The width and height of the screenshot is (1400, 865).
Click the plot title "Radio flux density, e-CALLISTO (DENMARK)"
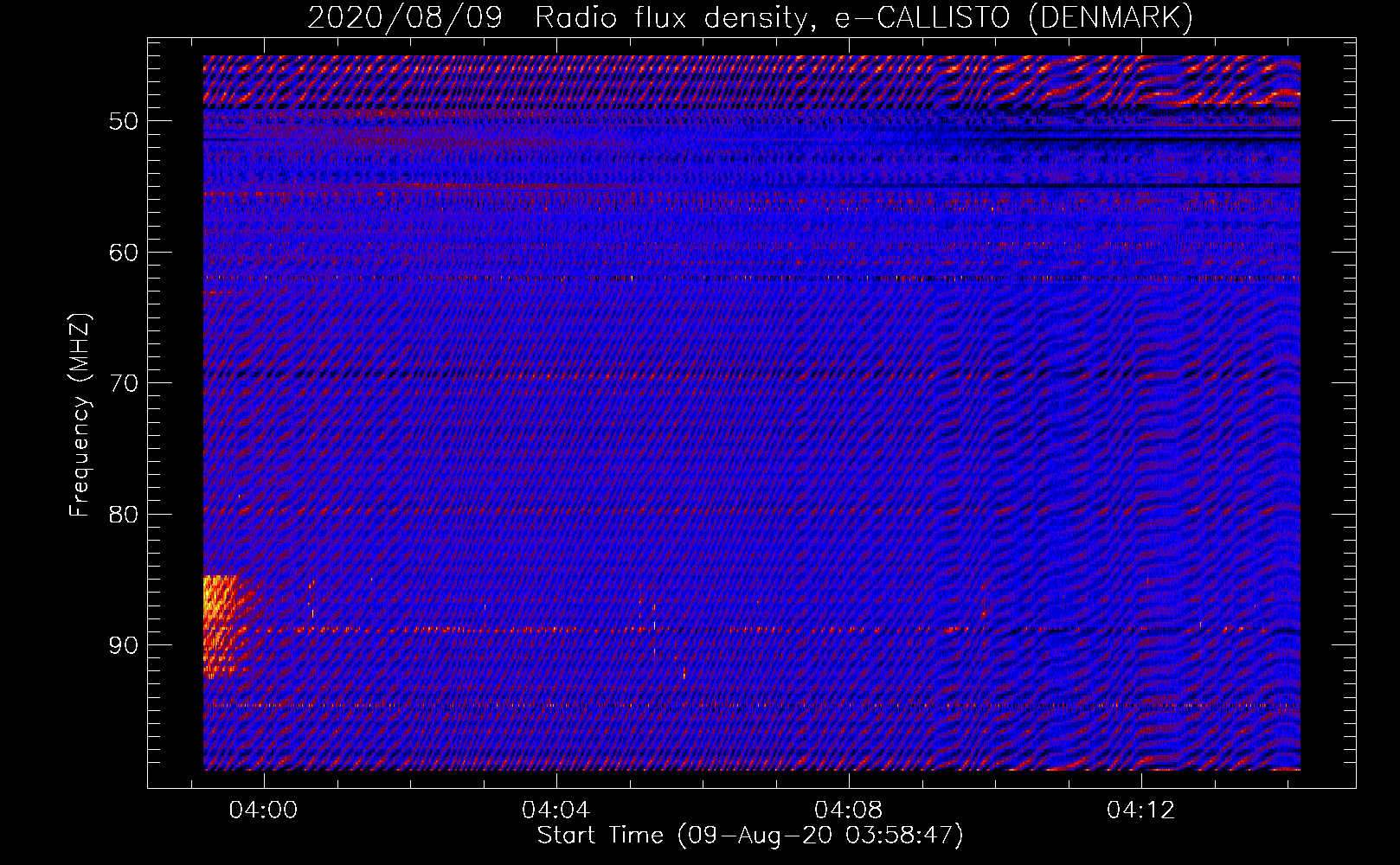[x=864, y=17]
